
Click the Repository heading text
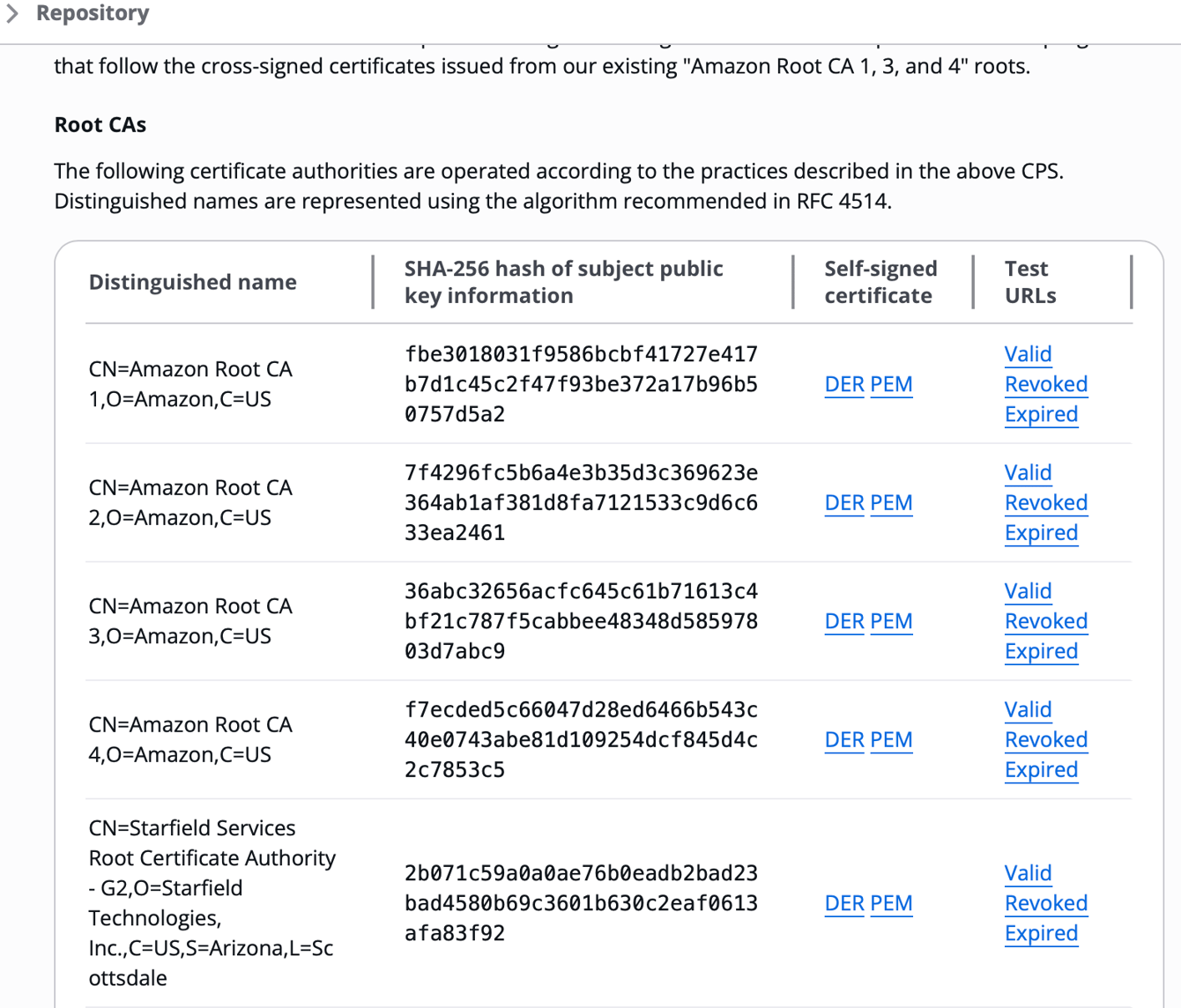coord(93,13)
